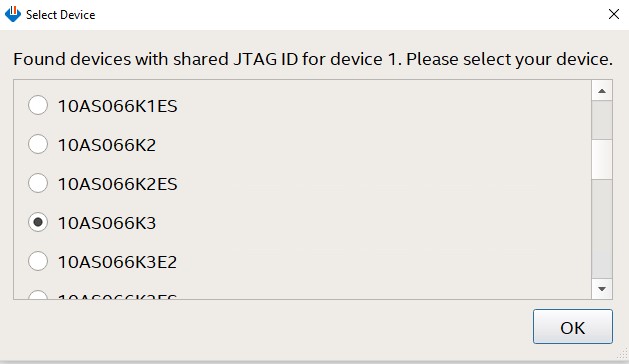Click the scrollbar down arrow
The width and height of the screenshot is (629, 364).
click(x=602, y=289)
